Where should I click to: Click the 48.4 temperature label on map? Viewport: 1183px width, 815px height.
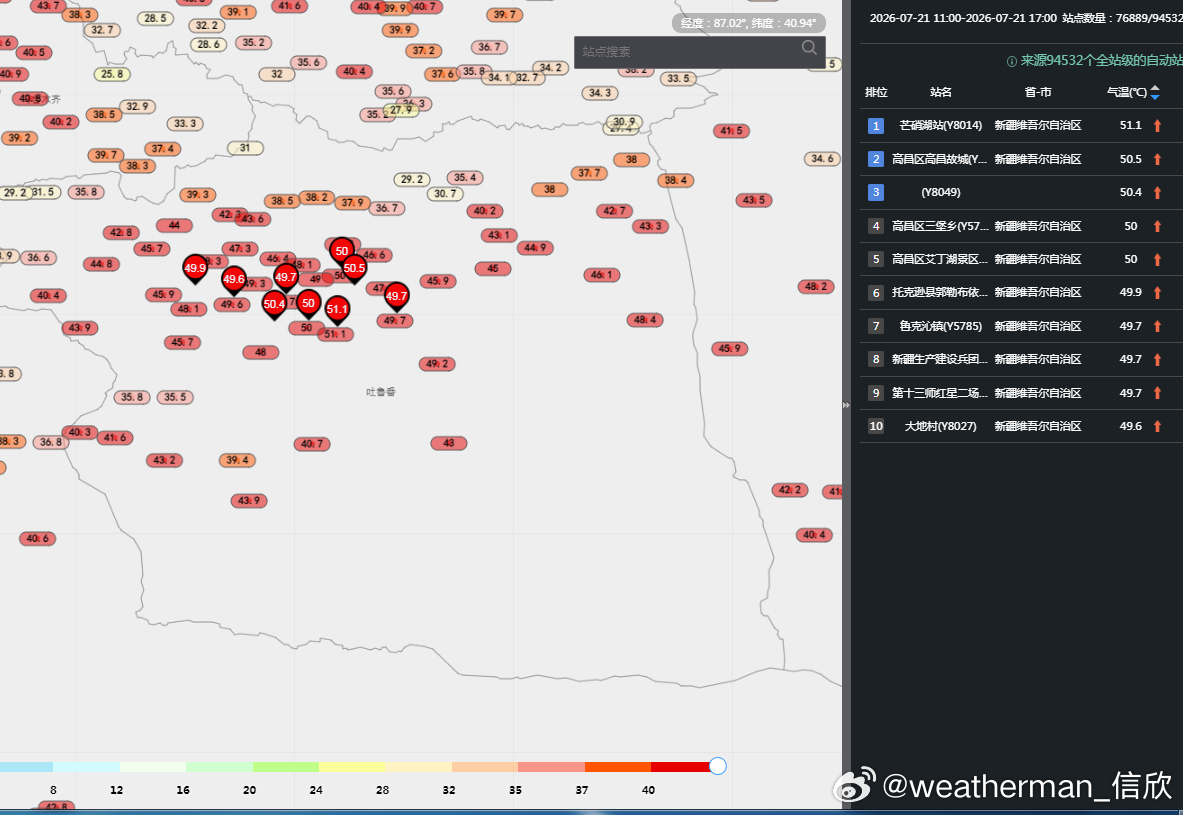(x=645, y=320)
